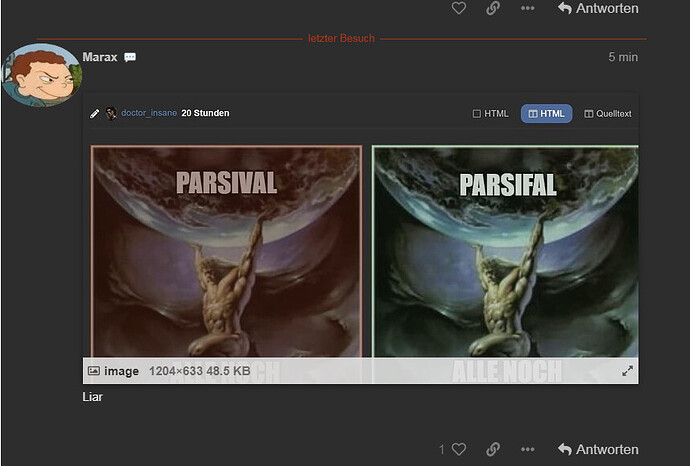Click Antworten below the Liar post
This screenshot has height=466, width=690.
pos(598,449)
